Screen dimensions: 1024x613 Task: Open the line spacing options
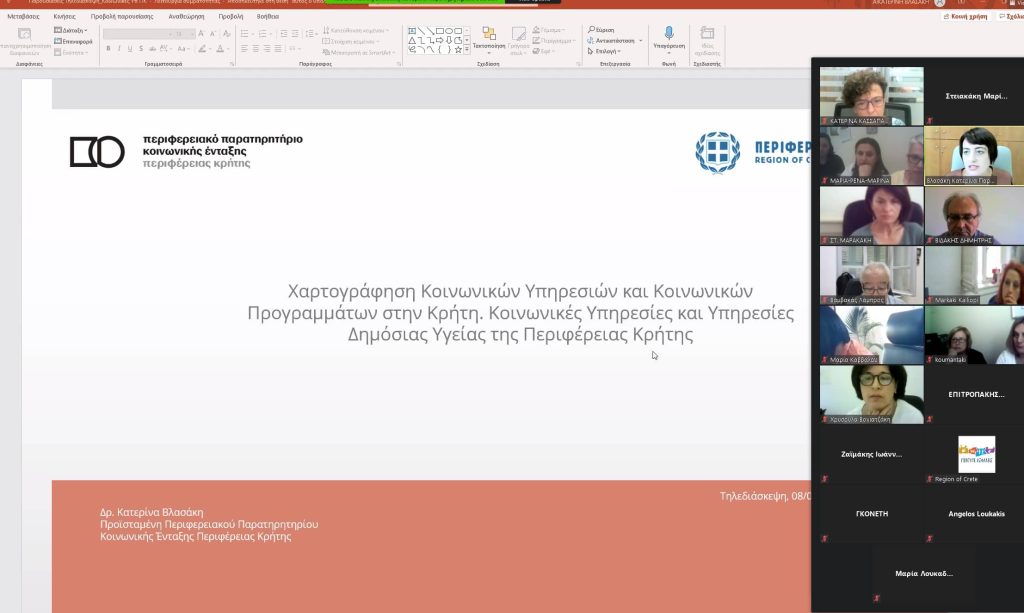(x=311, y=33)
